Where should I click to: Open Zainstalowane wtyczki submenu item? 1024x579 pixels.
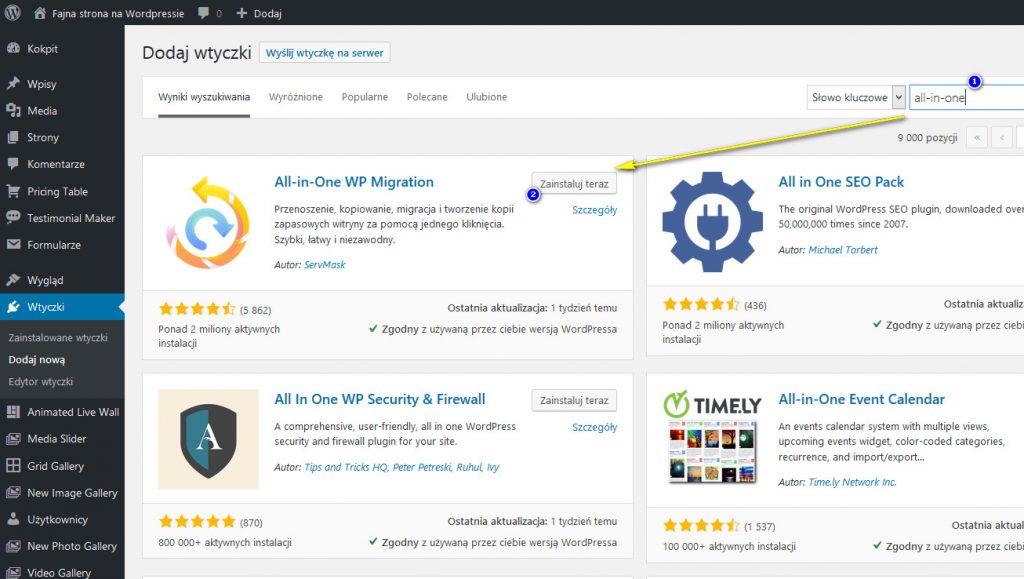[58, 337]
